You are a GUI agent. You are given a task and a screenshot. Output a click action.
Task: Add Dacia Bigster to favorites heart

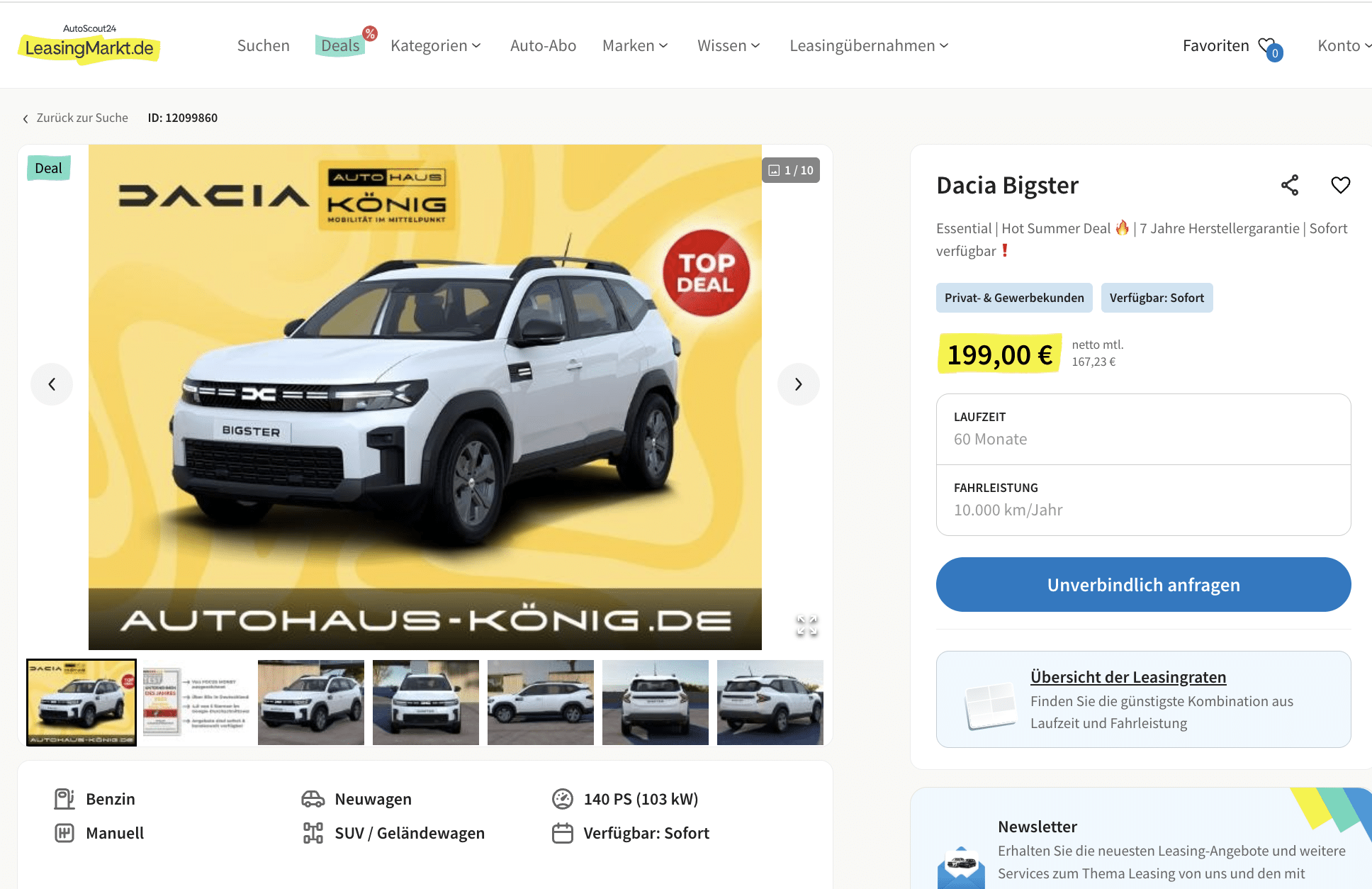pyautogui.click(x=1340, y=185)
